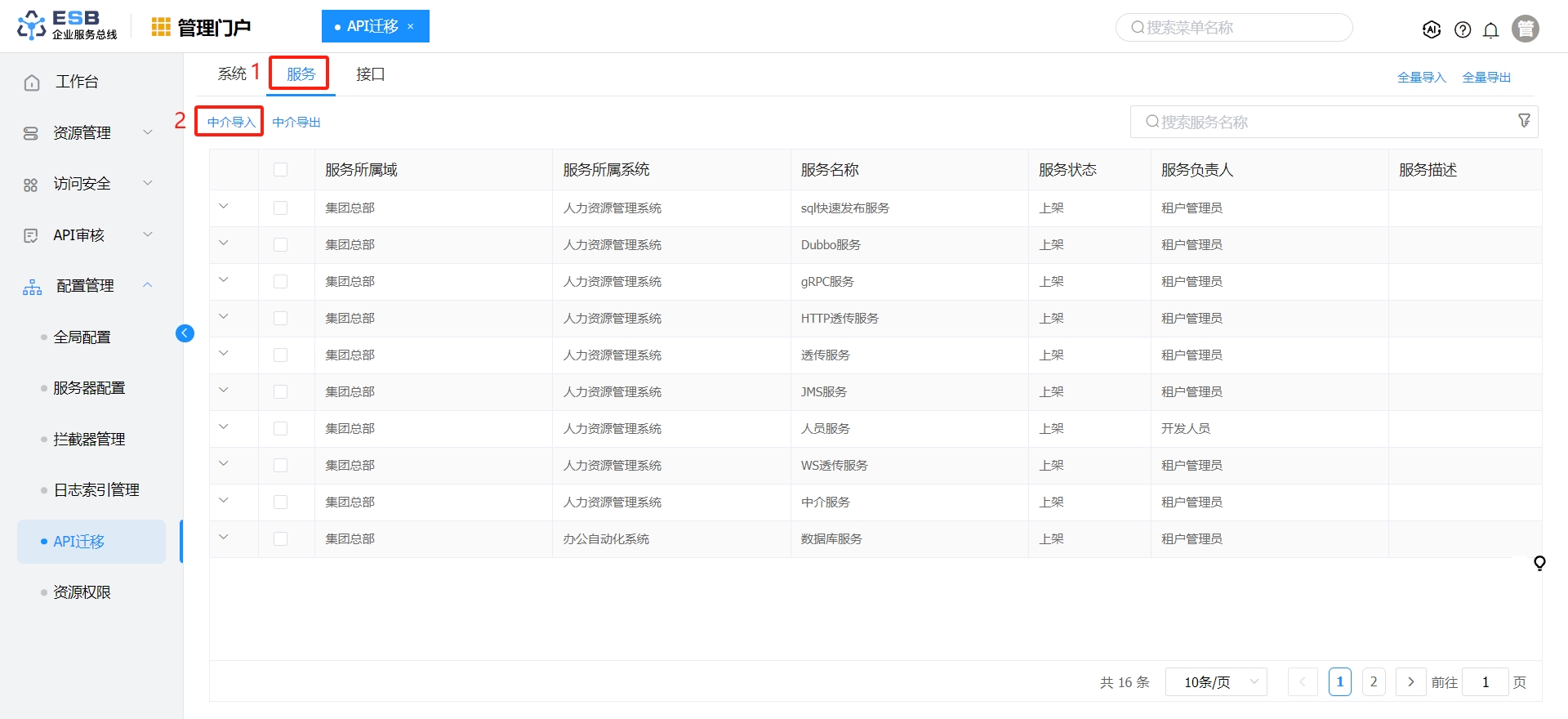The image size is (1568, 719).
Task: Click the AI assistant icon in header
Action: (x=1431, y=29)
